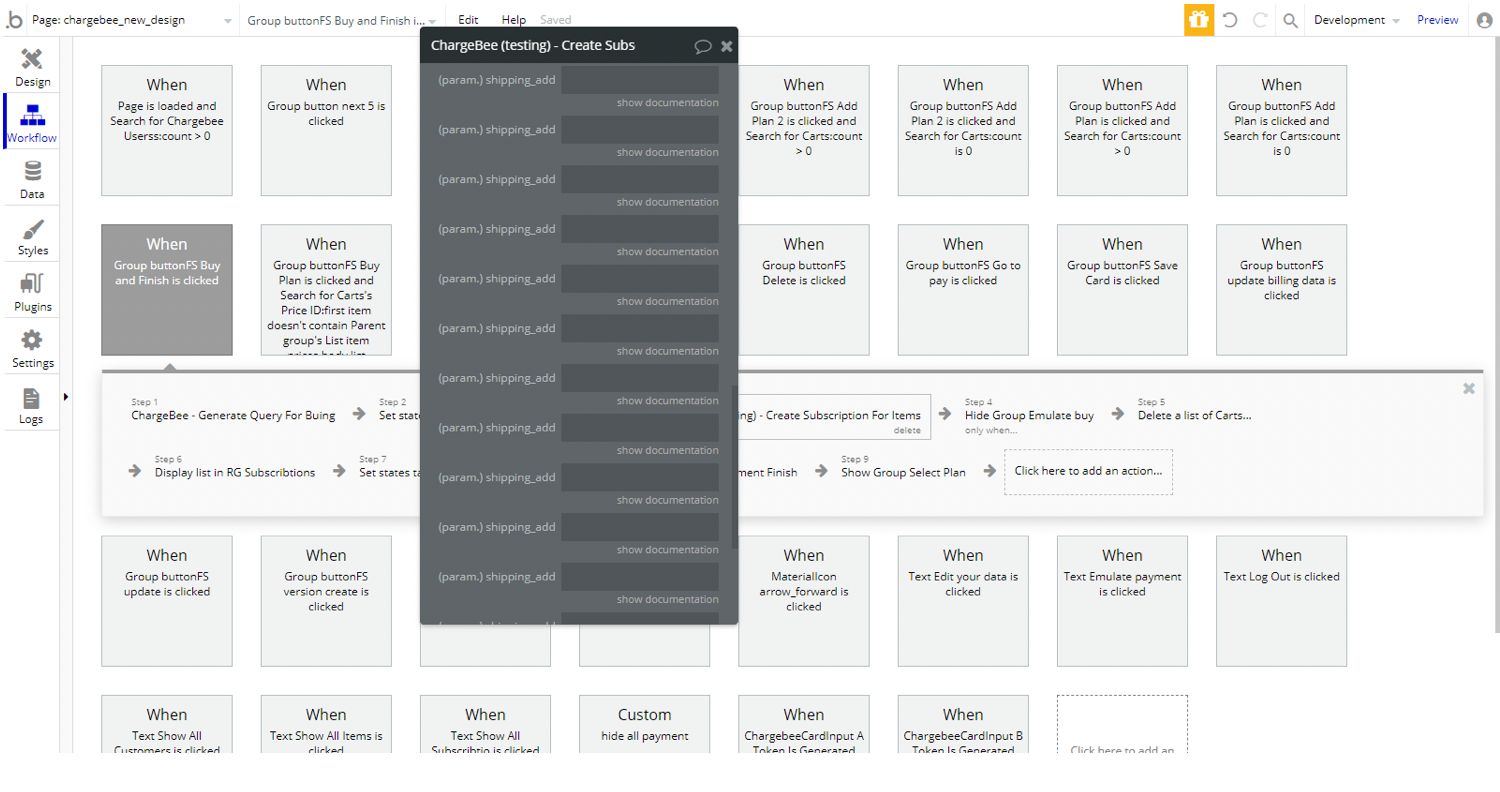
Task: Open the Logs tab
Action: (x=32, y=404)
